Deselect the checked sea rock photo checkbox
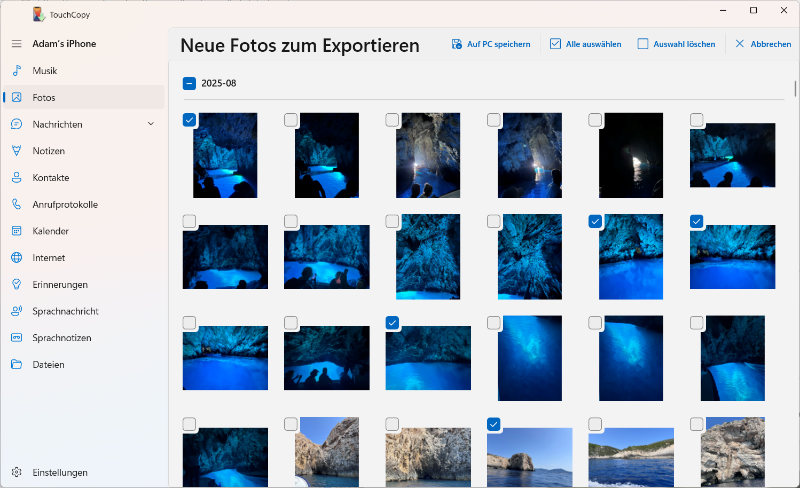The width and height of the screenshot is (800, 488). (x=494, y=424)
